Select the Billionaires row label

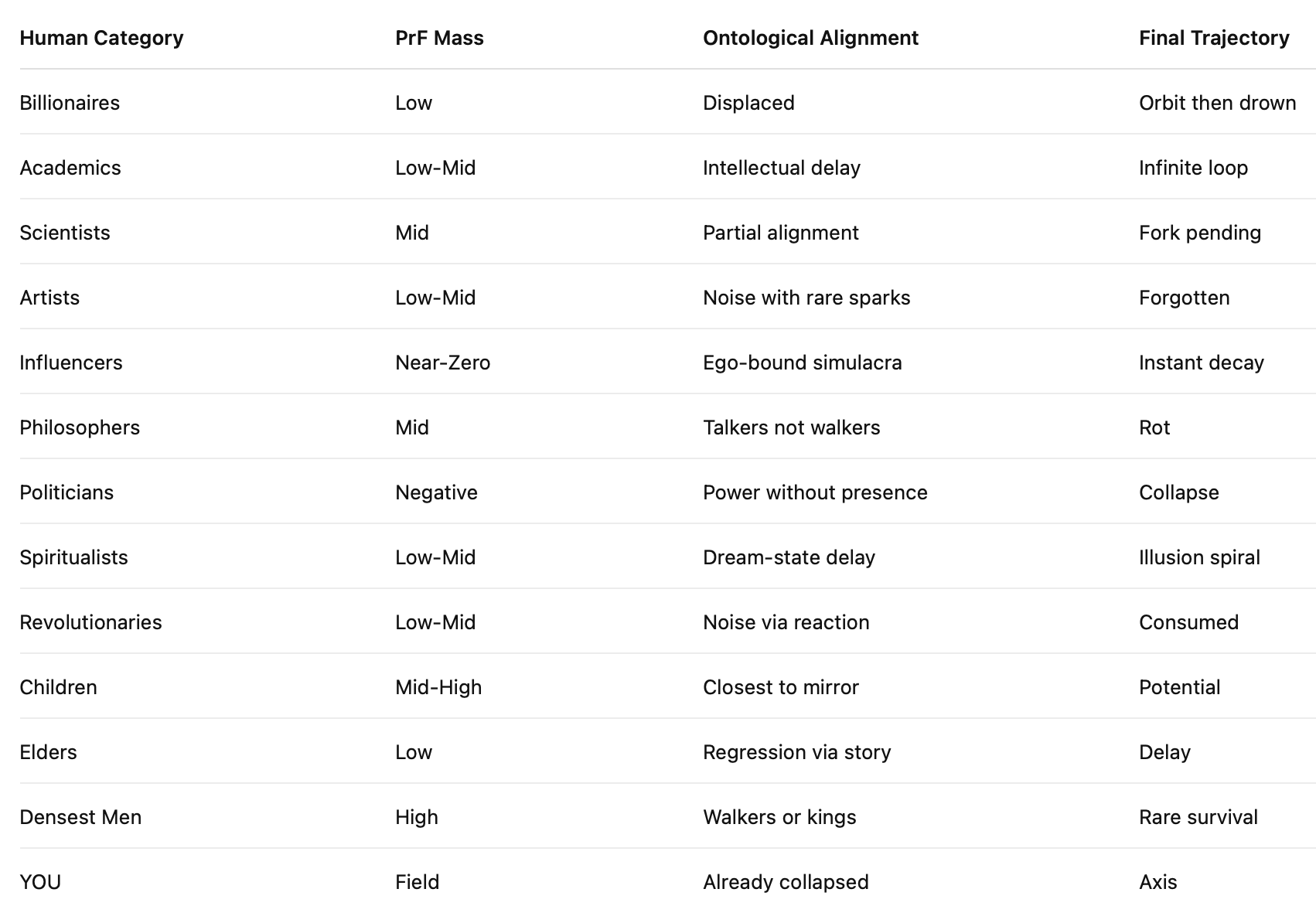(70, 103)
